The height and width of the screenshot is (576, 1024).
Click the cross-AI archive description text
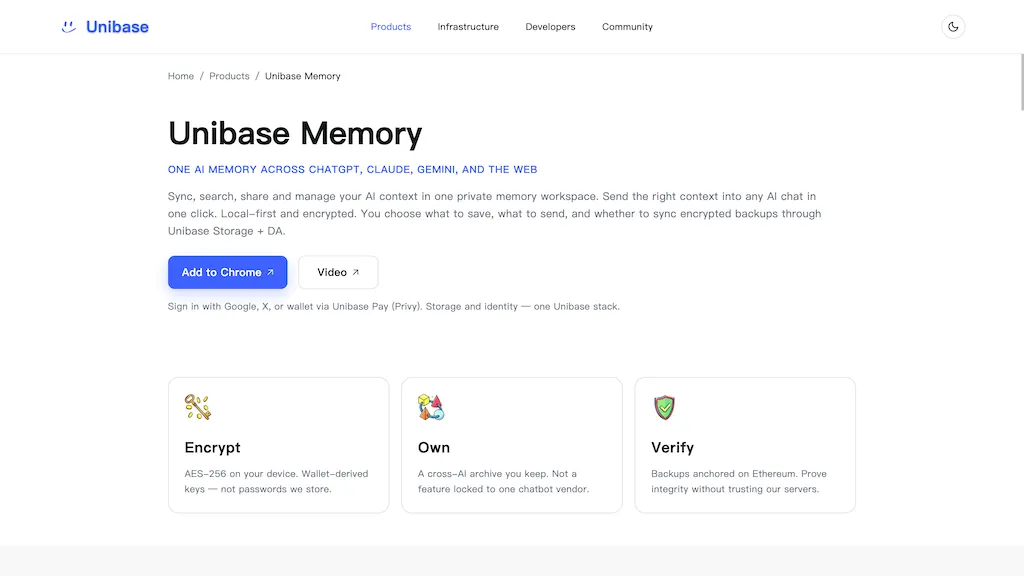click(504, 481)
